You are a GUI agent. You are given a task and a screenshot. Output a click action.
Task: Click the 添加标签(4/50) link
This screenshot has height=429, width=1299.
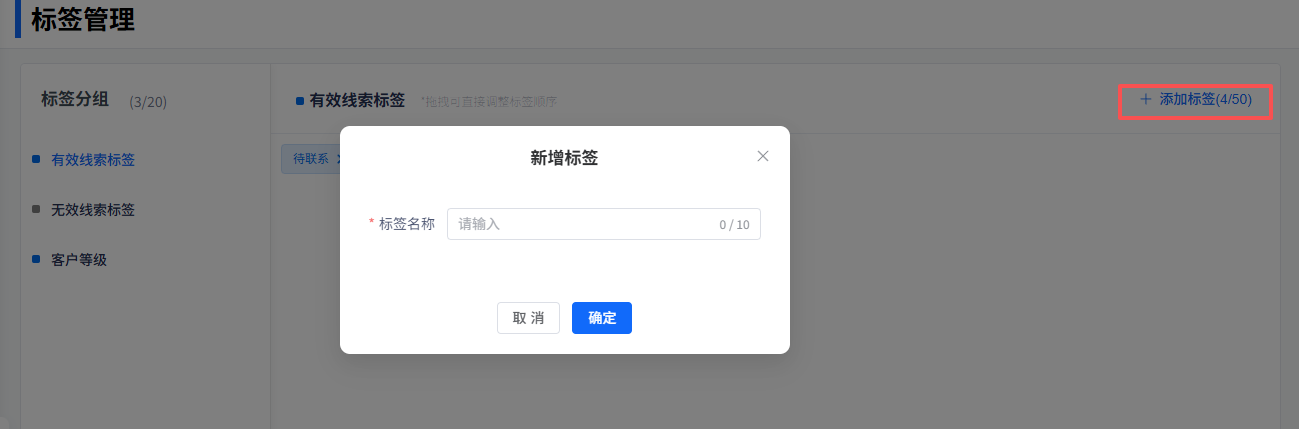1205,99
